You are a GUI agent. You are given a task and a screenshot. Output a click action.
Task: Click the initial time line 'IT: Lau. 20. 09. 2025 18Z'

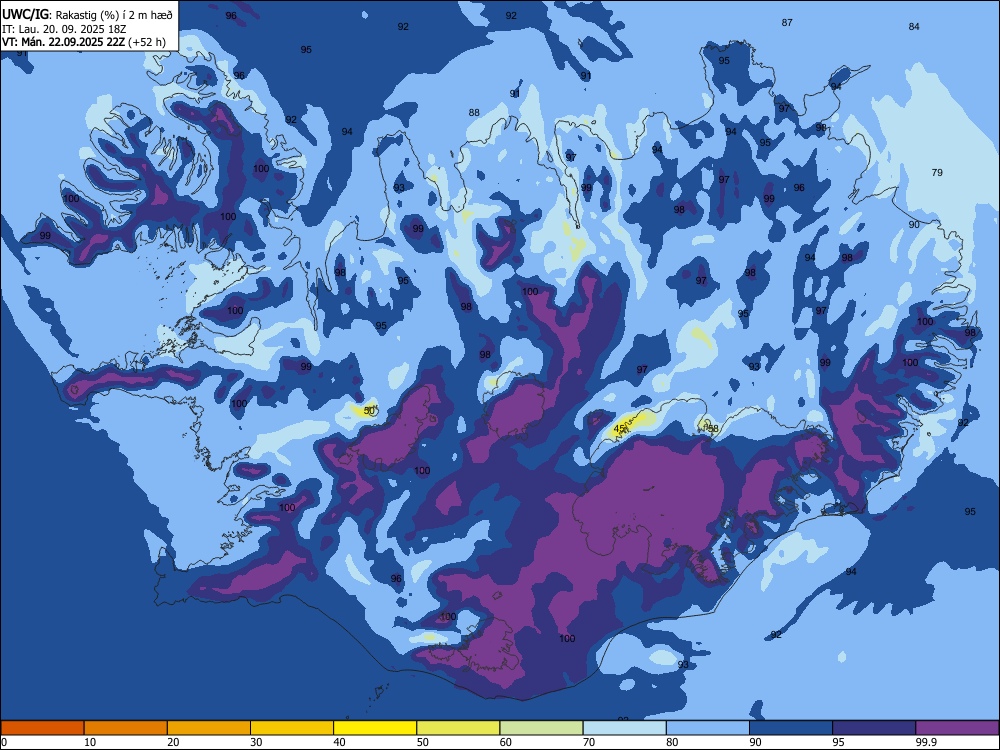pyautogui.click(x=64, y=29)
